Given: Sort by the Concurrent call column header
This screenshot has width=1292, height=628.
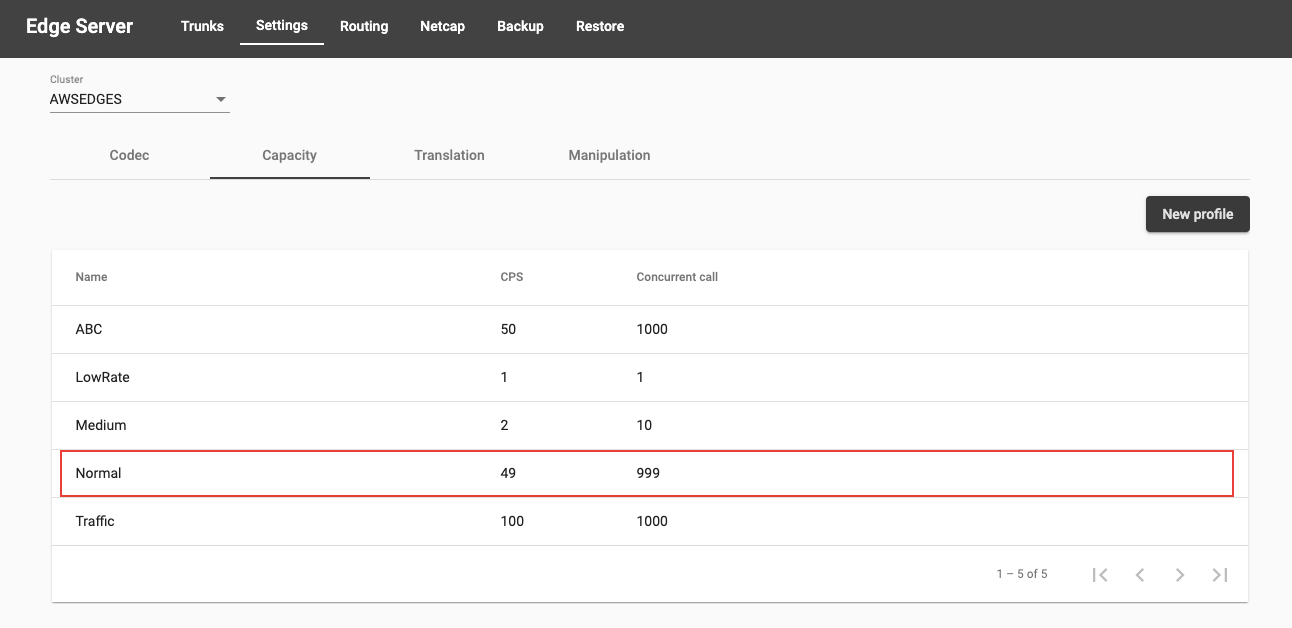Looking at the screenshot, I should (677, 277).
